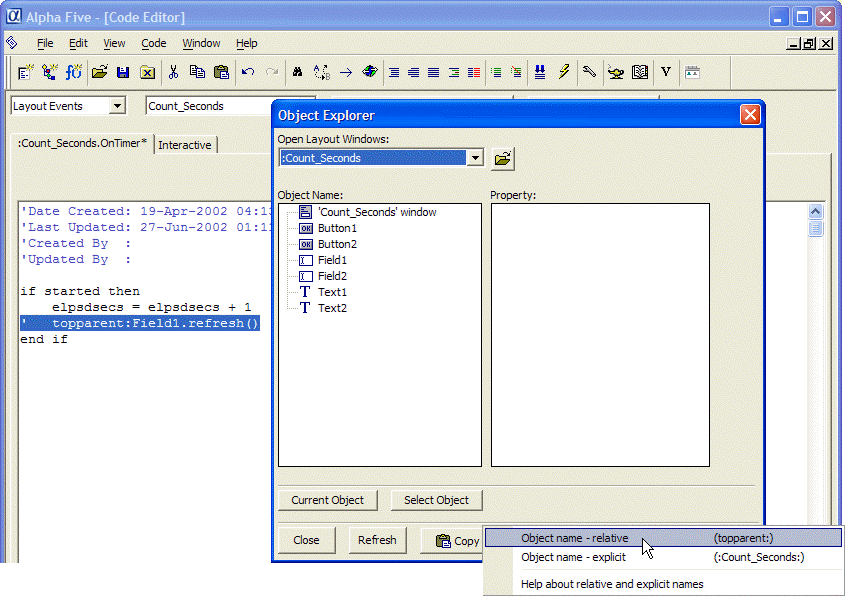Click the code editor scrollbar up arrow

(x=815, y=211)
